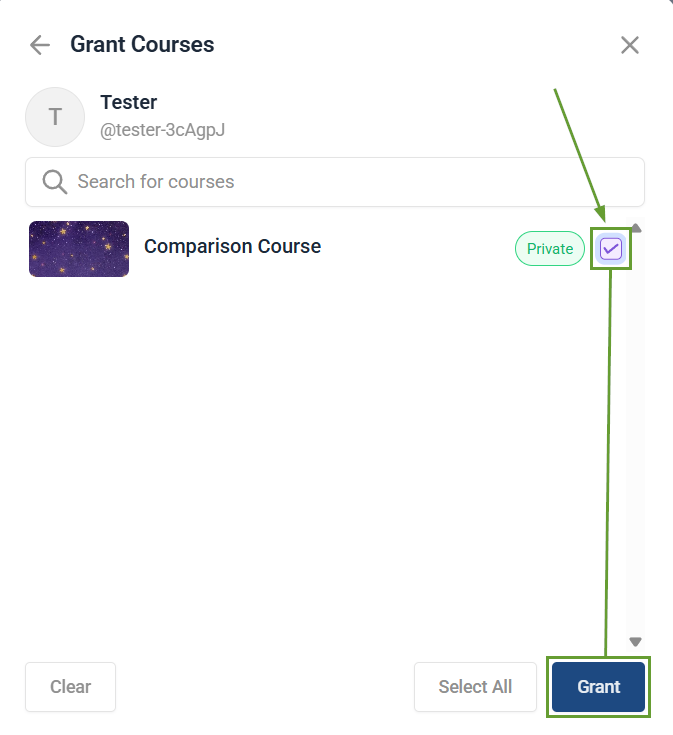The width and height of the screenshot is (673, 735).
Task: Uncheck the Comparison Course checkbox
Action: pos(611,249)
